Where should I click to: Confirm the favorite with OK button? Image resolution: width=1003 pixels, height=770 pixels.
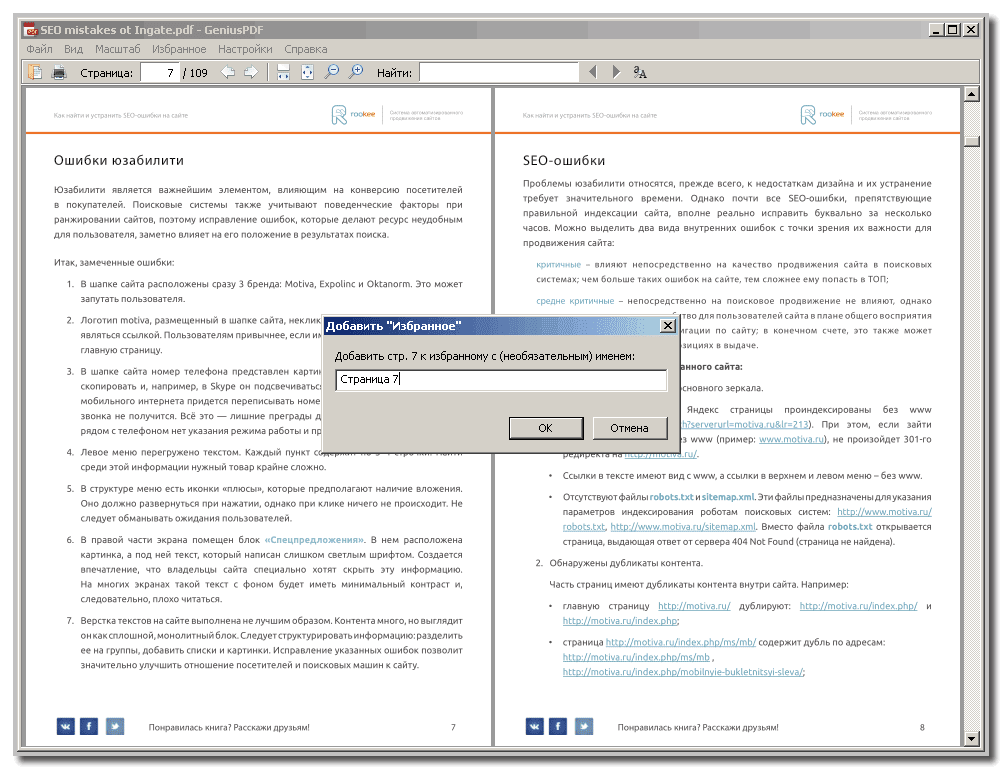[x=546, y=428]
